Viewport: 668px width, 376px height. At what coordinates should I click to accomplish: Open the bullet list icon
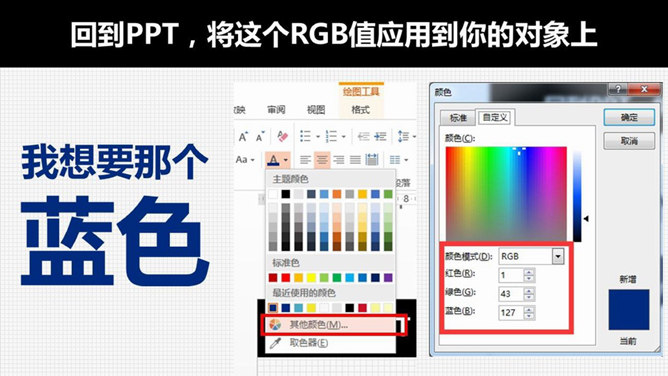point(305,136)
